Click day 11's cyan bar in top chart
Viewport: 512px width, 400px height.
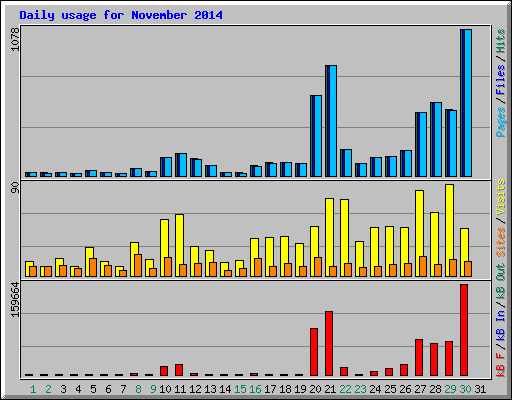click(183, 165)
